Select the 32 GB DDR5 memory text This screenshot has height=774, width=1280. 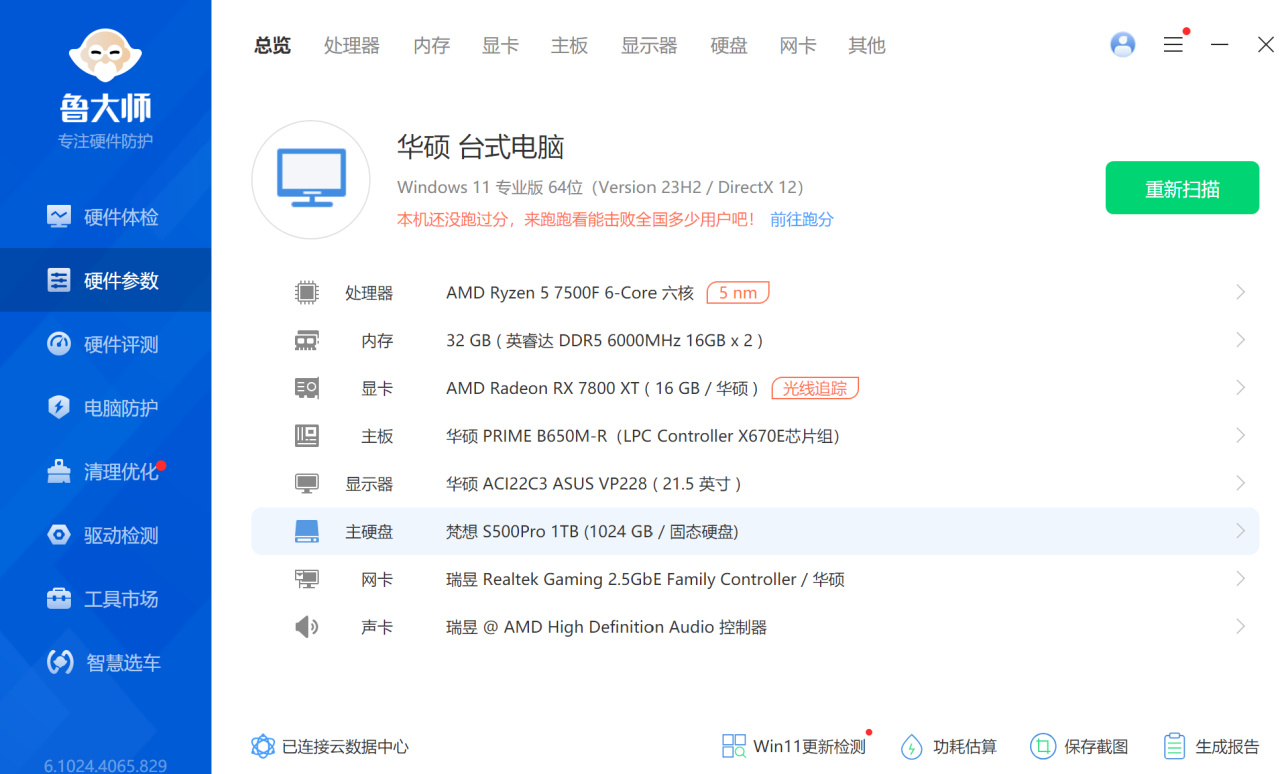pyautogui.click(x=605, y=341)
